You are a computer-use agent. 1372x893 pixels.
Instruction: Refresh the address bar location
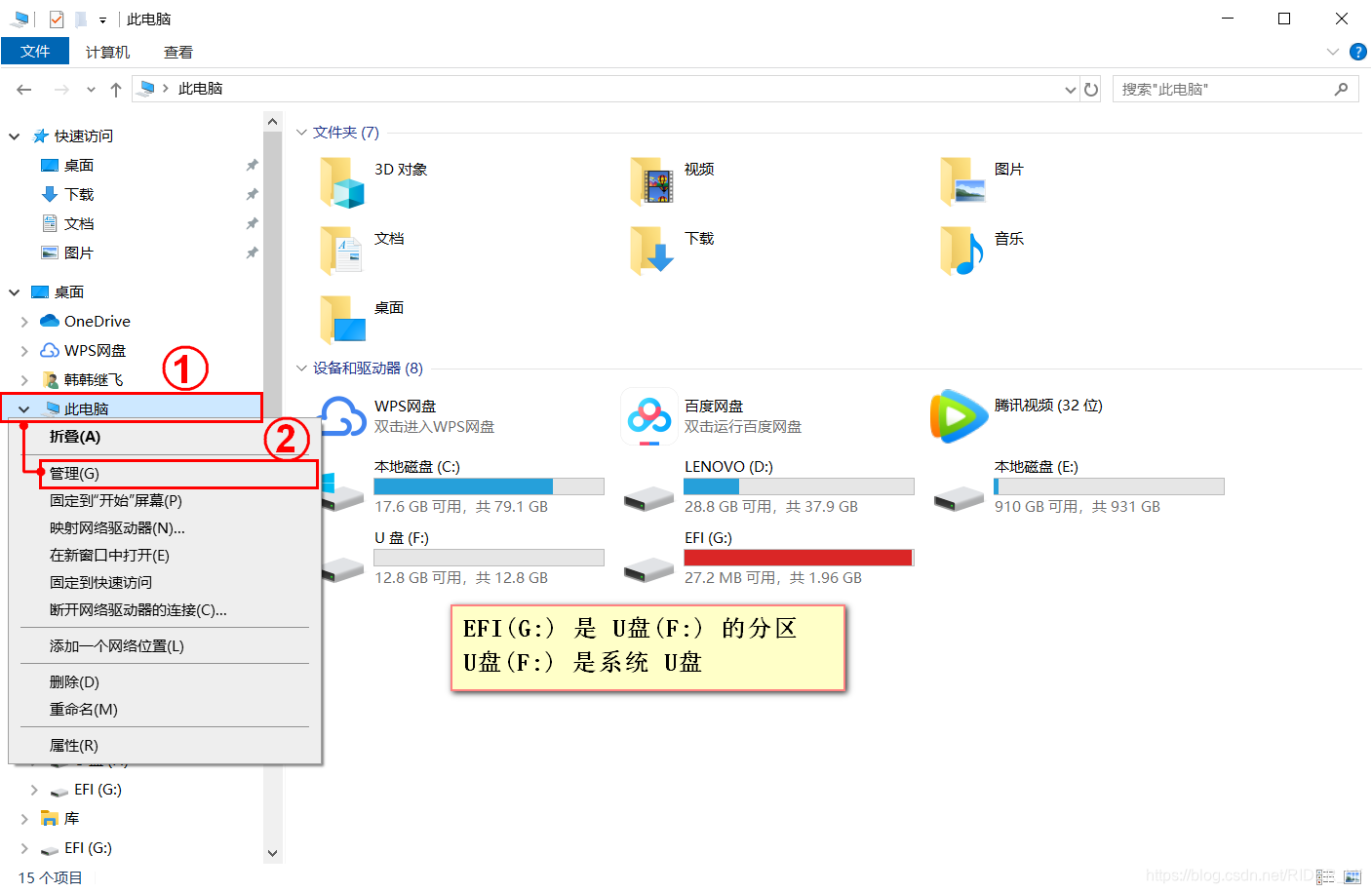pos(1092,90)
